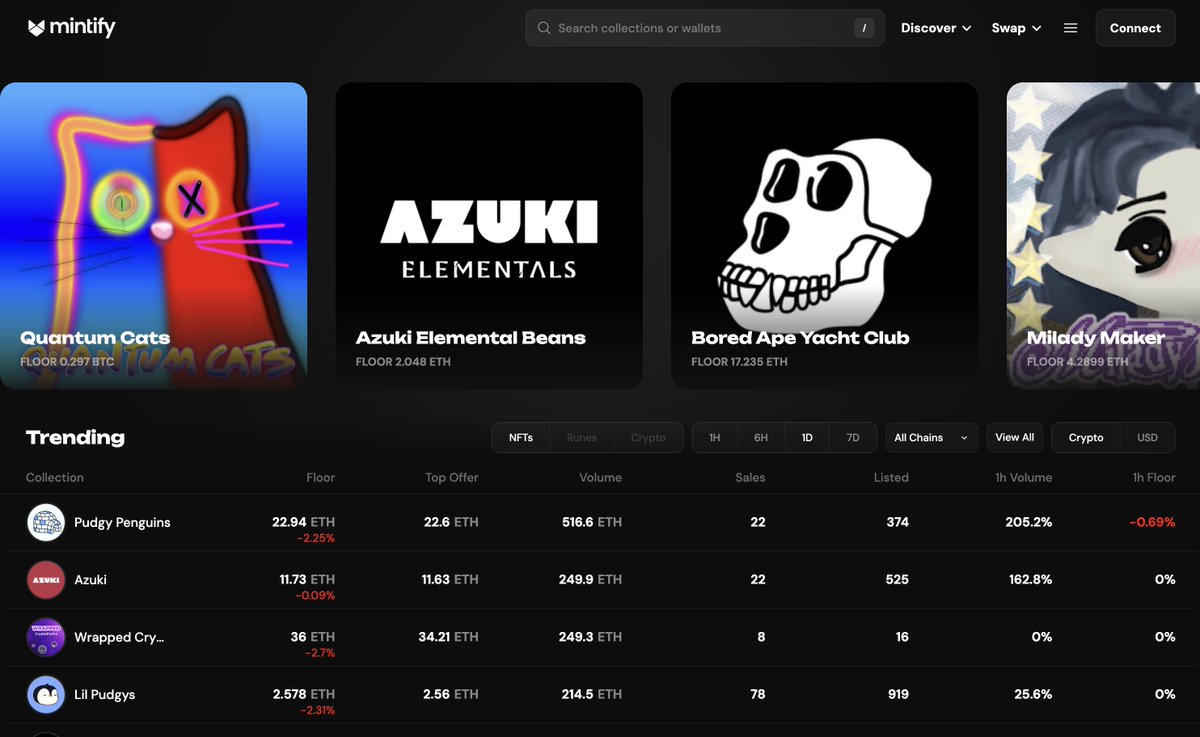Open the Milady Maker featured card
Screen dimensions: 1200x737
(x=1103, y=235)
